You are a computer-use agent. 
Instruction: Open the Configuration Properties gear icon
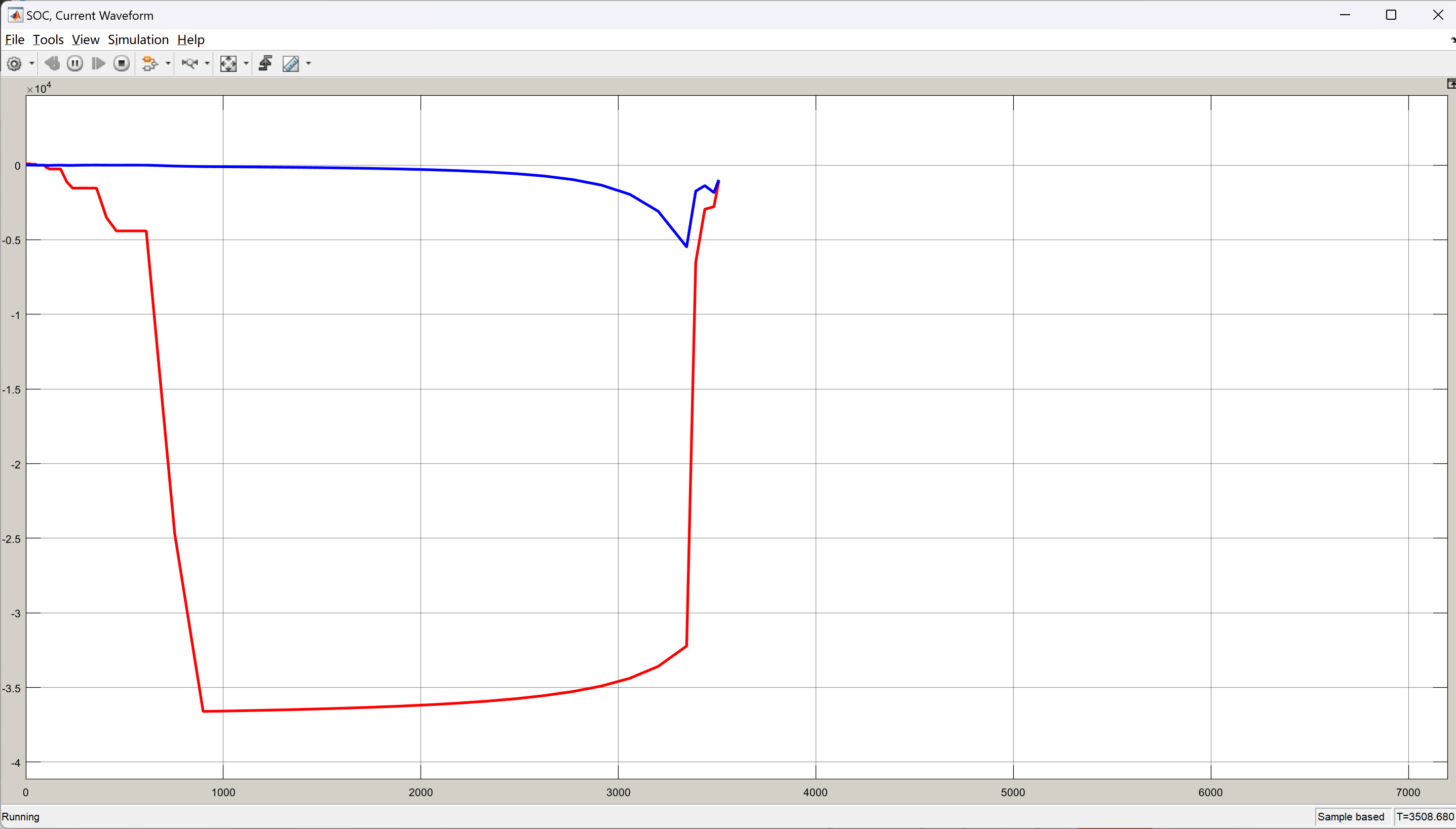[14, 63]
